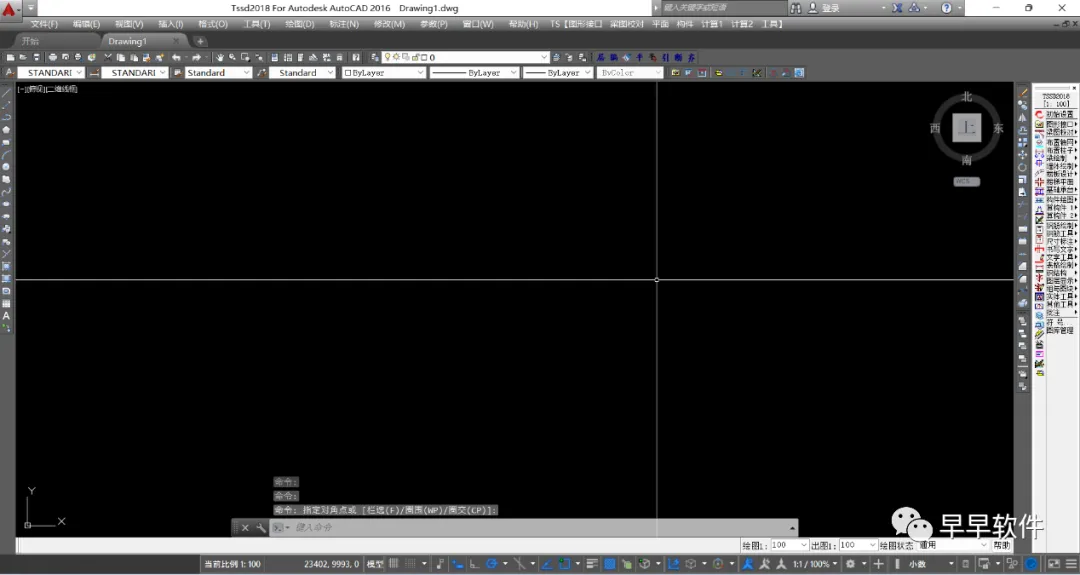
Task: Toggle annotation visibility icon in status bar
Action: coord(749,564)
